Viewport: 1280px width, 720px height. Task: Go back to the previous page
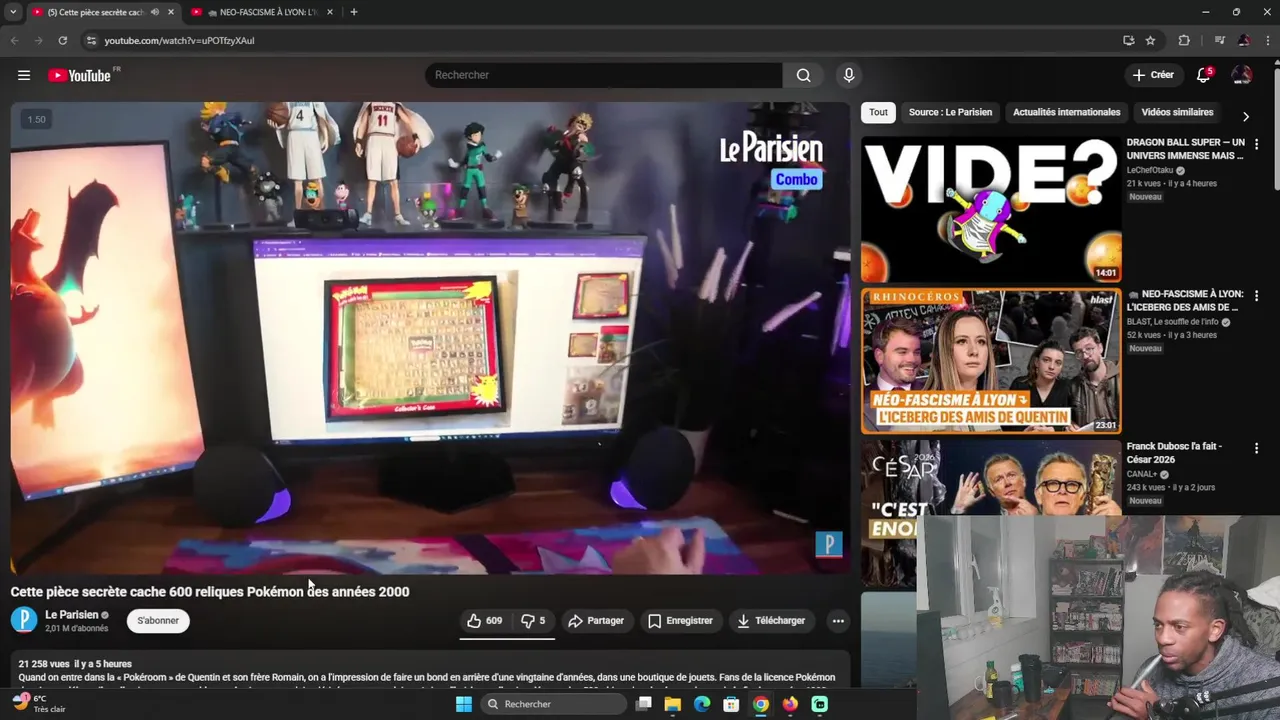coord(14,40)
